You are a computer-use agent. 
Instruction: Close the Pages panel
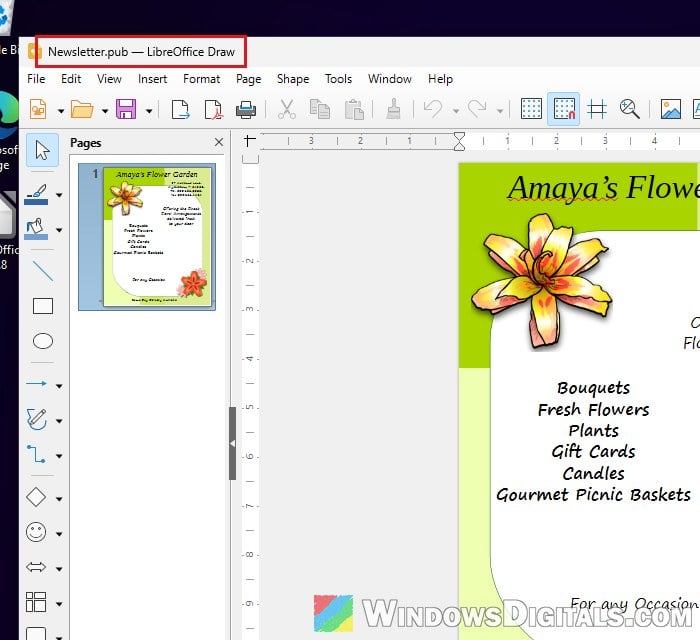(x=219, y=142)
